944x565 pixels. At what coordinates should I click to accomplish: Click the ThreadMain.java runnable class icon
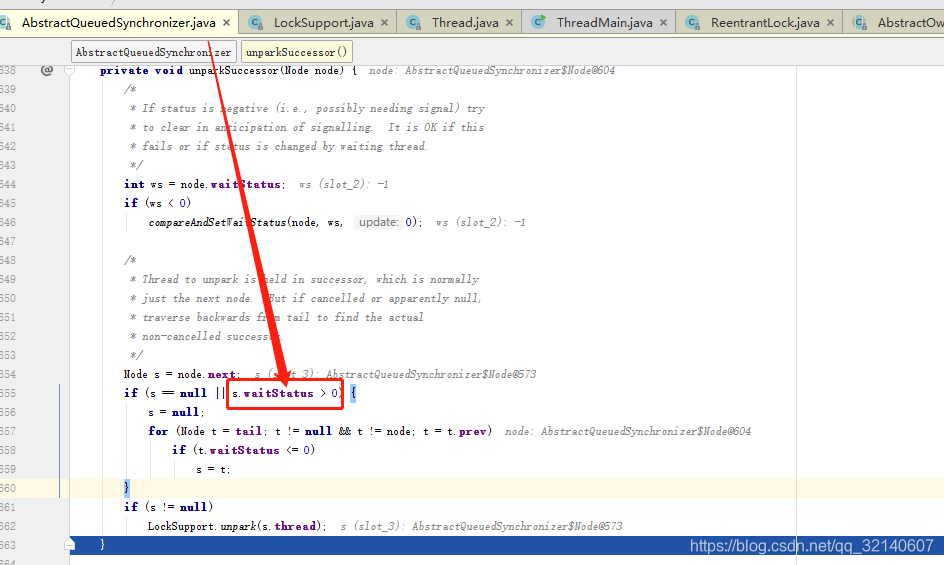(x=538, y=22)
